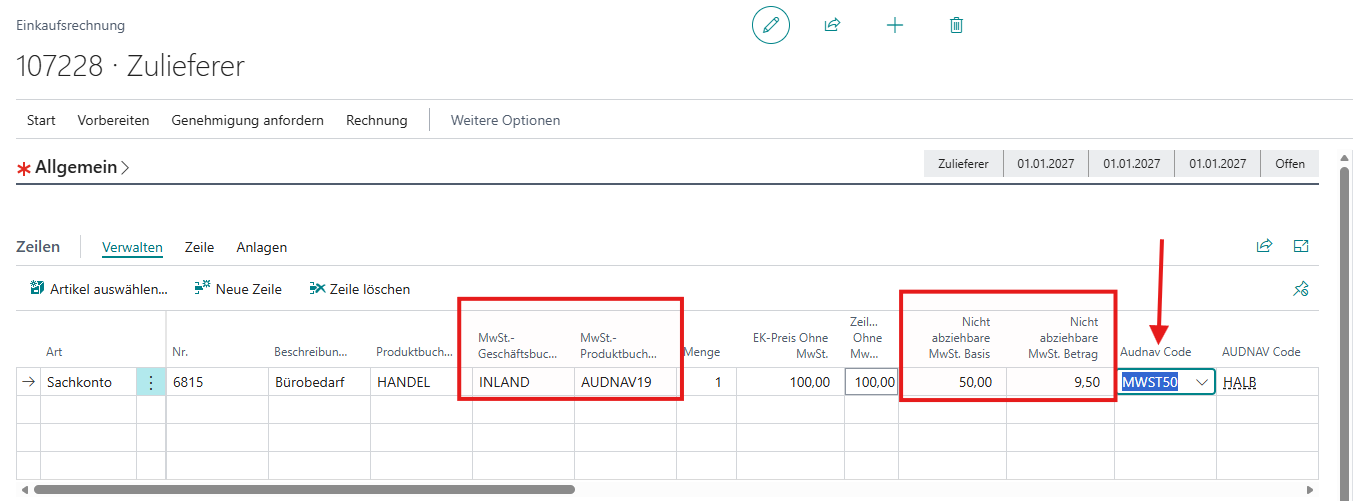
Task: Click the pencil edit icon
Action: (x=770, y=25)
